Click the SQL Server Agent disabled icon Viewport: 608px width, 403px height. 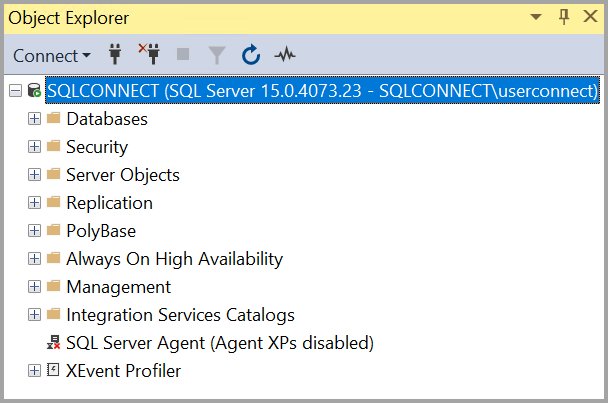pyautogui.click(x=54, y=342)
